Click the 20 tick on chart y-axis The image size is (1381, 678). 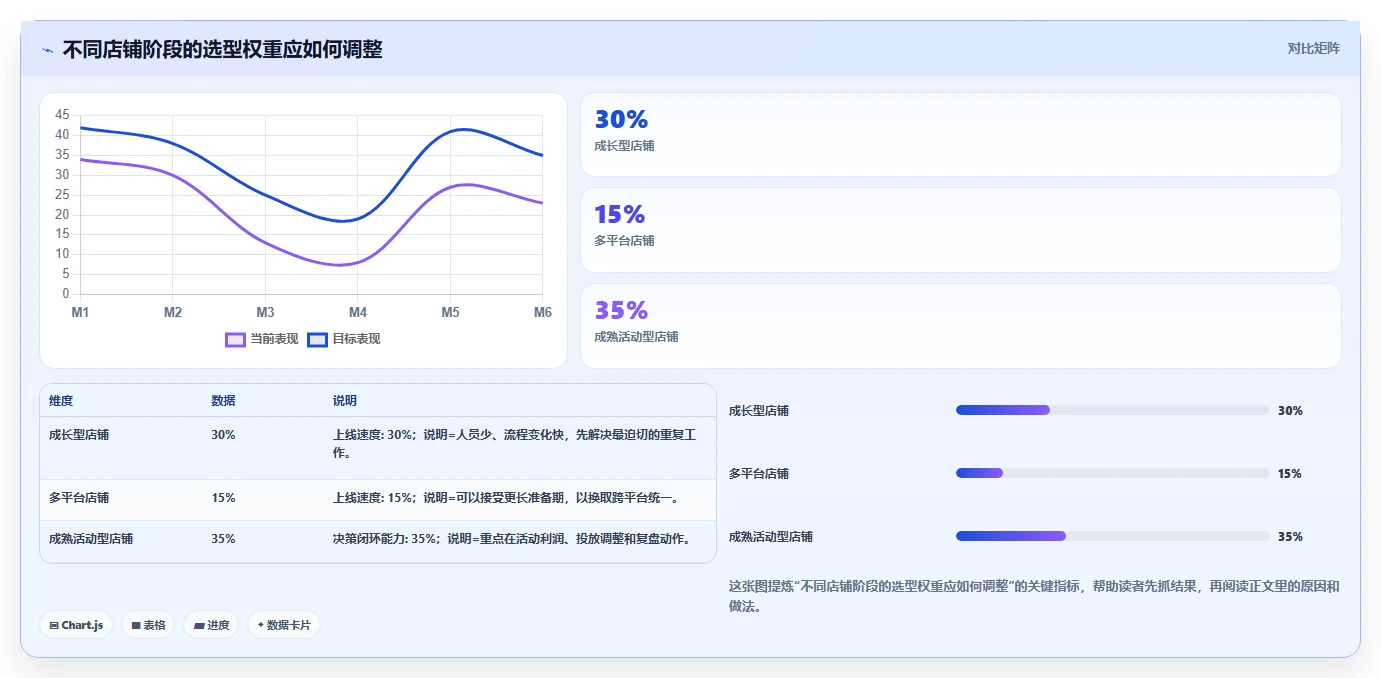click(x=62, y=214)
